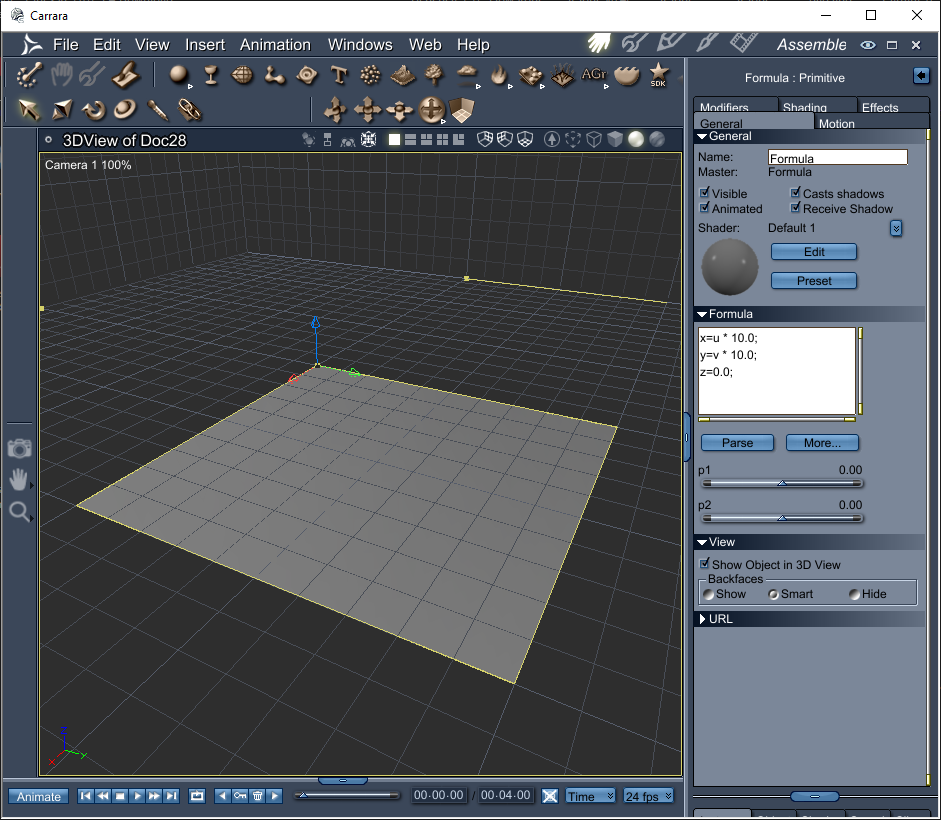Open the Animation menu
The image size is (941, 820).
click(275, 45)
